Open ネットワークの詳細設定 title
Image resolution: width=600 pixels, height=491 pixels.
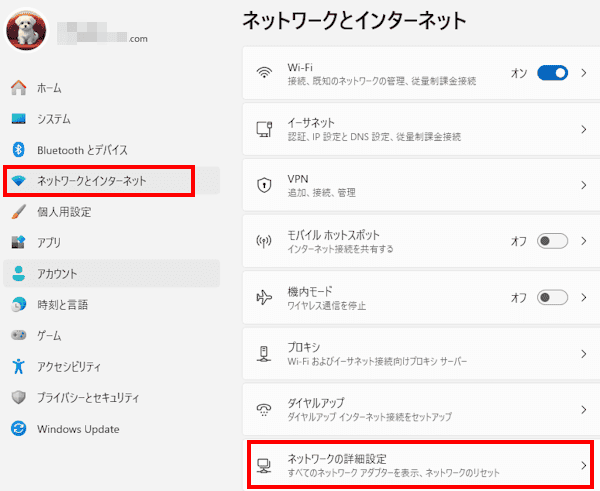(337, 459)
